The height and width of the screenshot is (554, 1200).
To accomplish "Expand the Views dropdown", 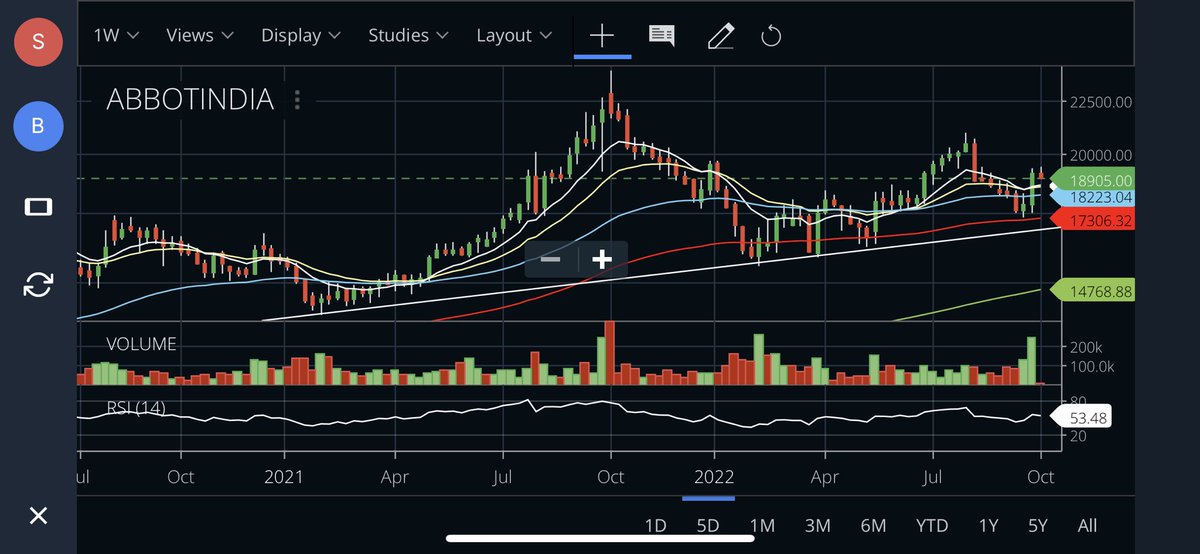I will tap(200, 36).
